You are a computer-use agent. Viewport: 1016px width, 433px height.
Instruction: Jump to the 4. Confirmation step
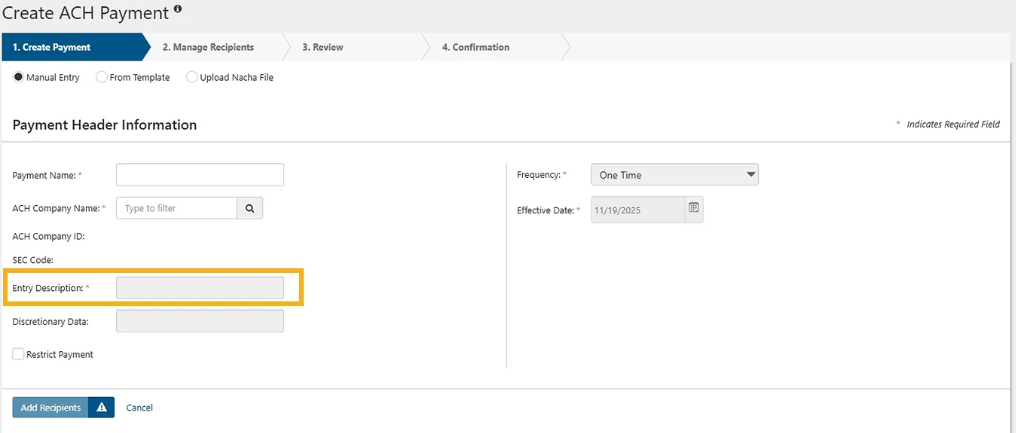[x=476, y=47]
